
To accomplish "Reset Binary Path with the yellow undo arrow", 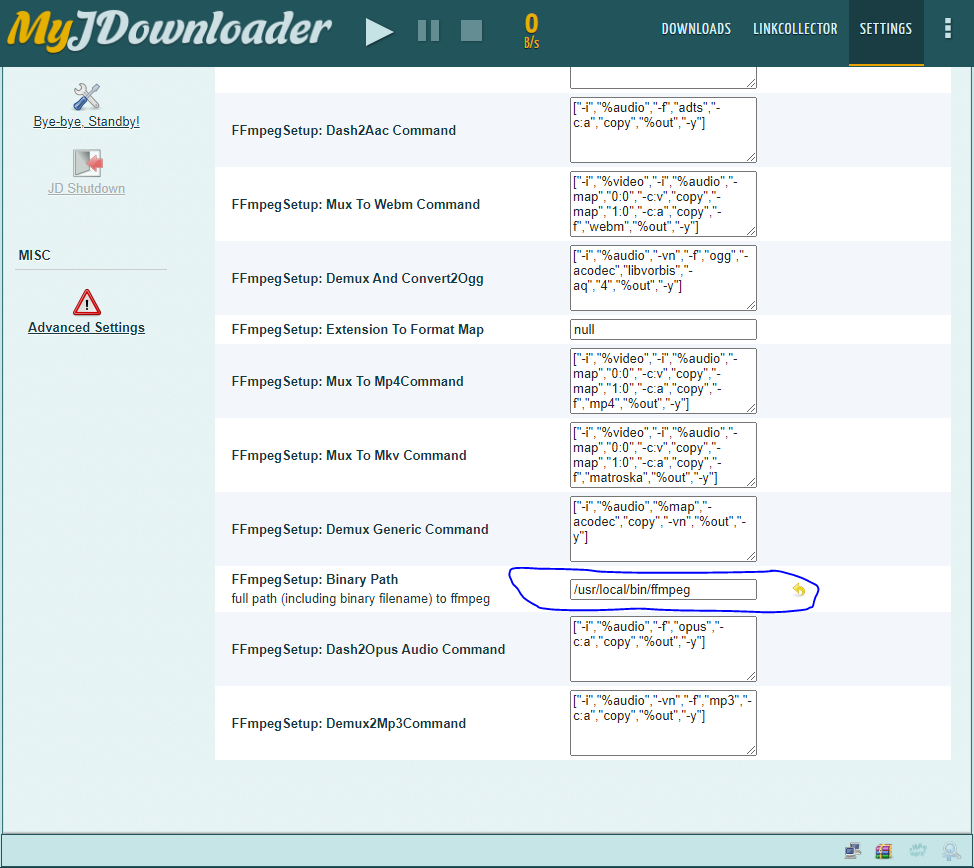I will tap(799, 590).
